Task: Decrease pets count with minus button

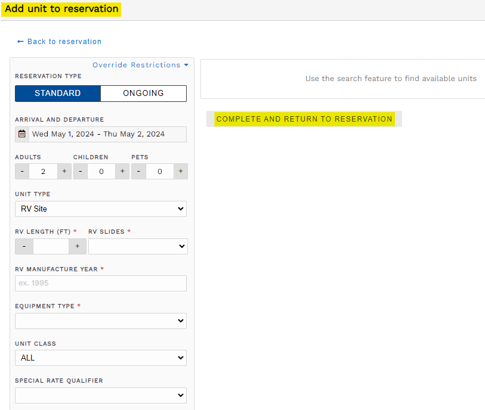Action: [138, 171]
